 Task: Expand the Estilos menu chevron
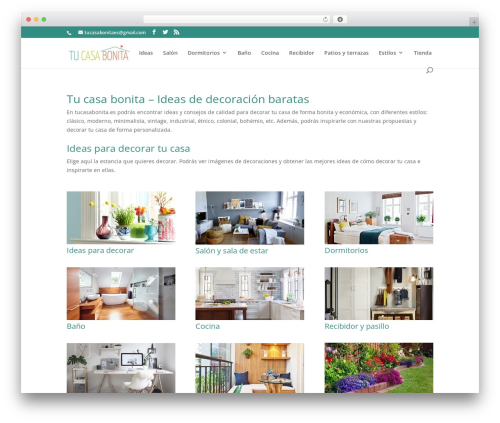tap(400, 53)
